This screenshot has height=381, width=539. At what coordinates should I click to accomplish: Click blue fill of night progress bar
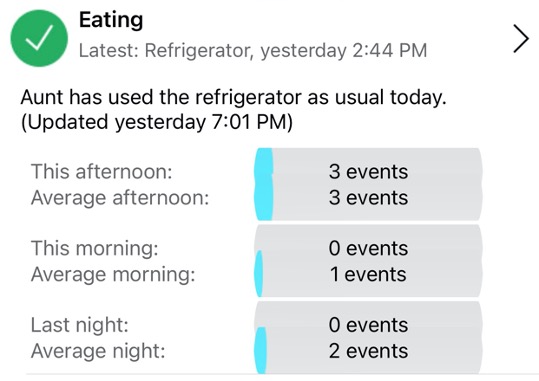260,350
